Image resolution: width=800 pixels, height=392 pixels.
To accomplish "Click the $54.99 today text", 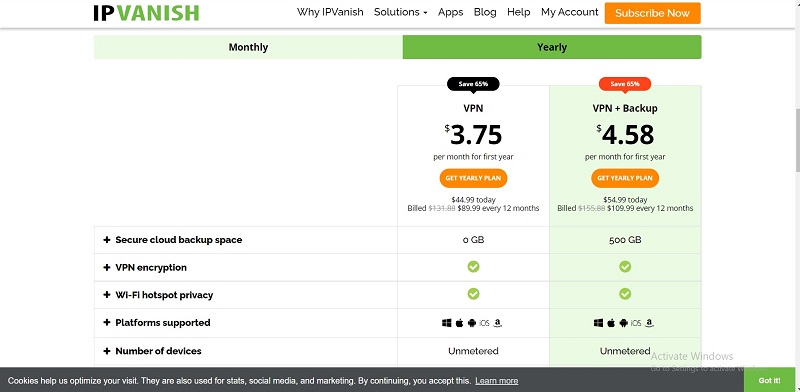I will click(625, 200).
